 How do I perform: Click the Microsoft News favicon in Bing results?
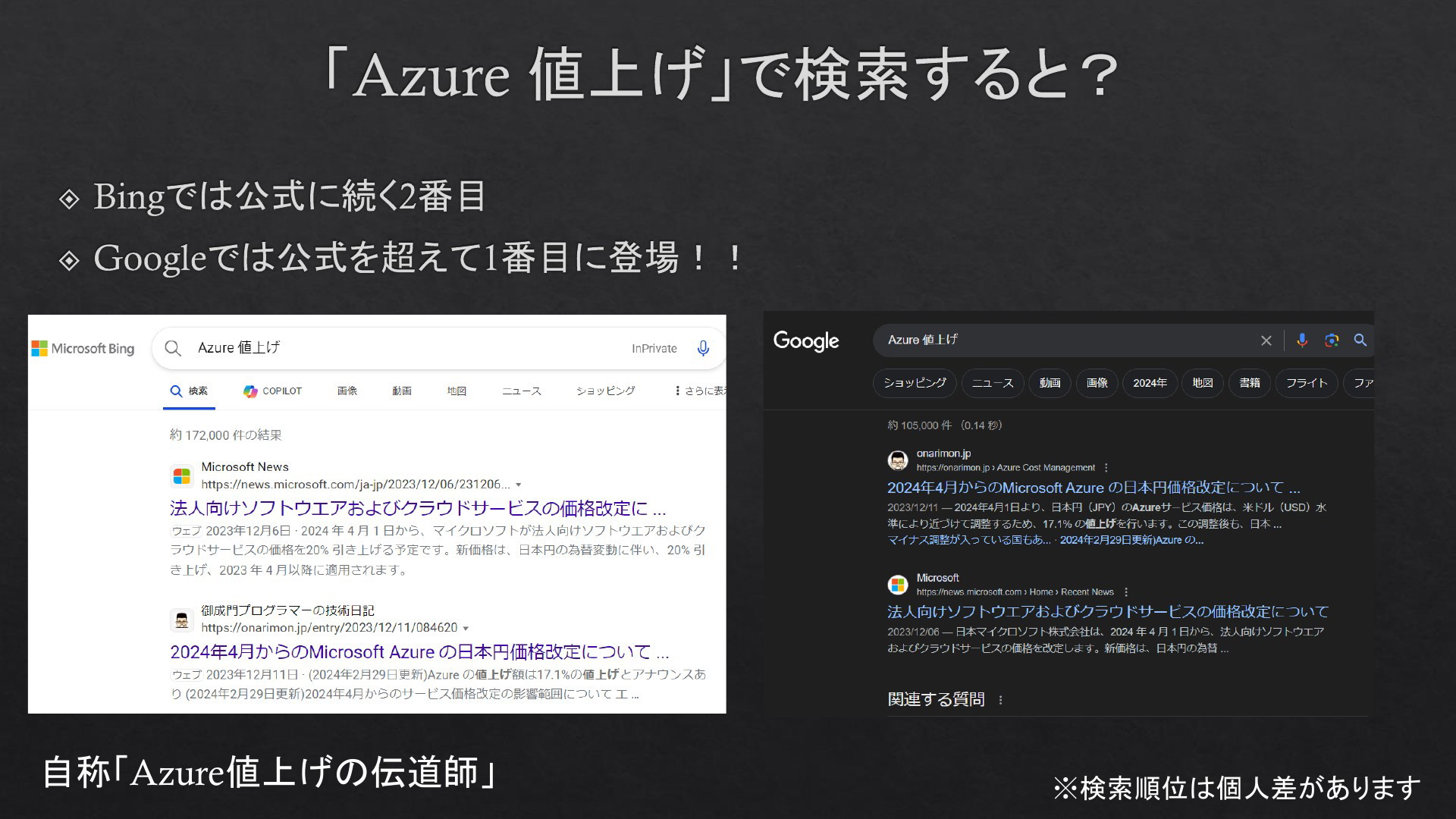click(182, 476)
